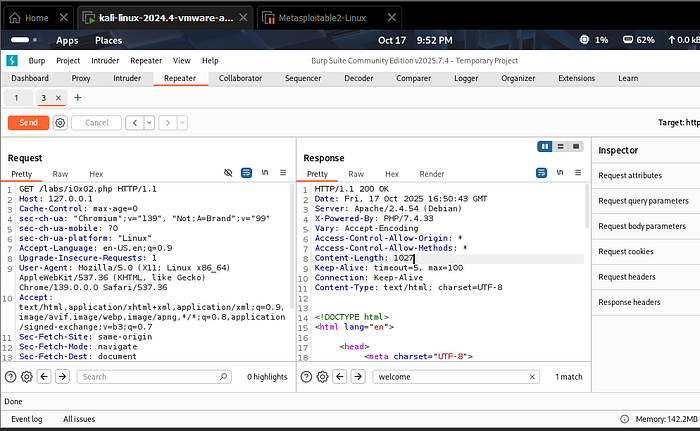Open the Kali Apps menu
The height and width of the screenshot is (431, 700).
(x=67, y=40)
